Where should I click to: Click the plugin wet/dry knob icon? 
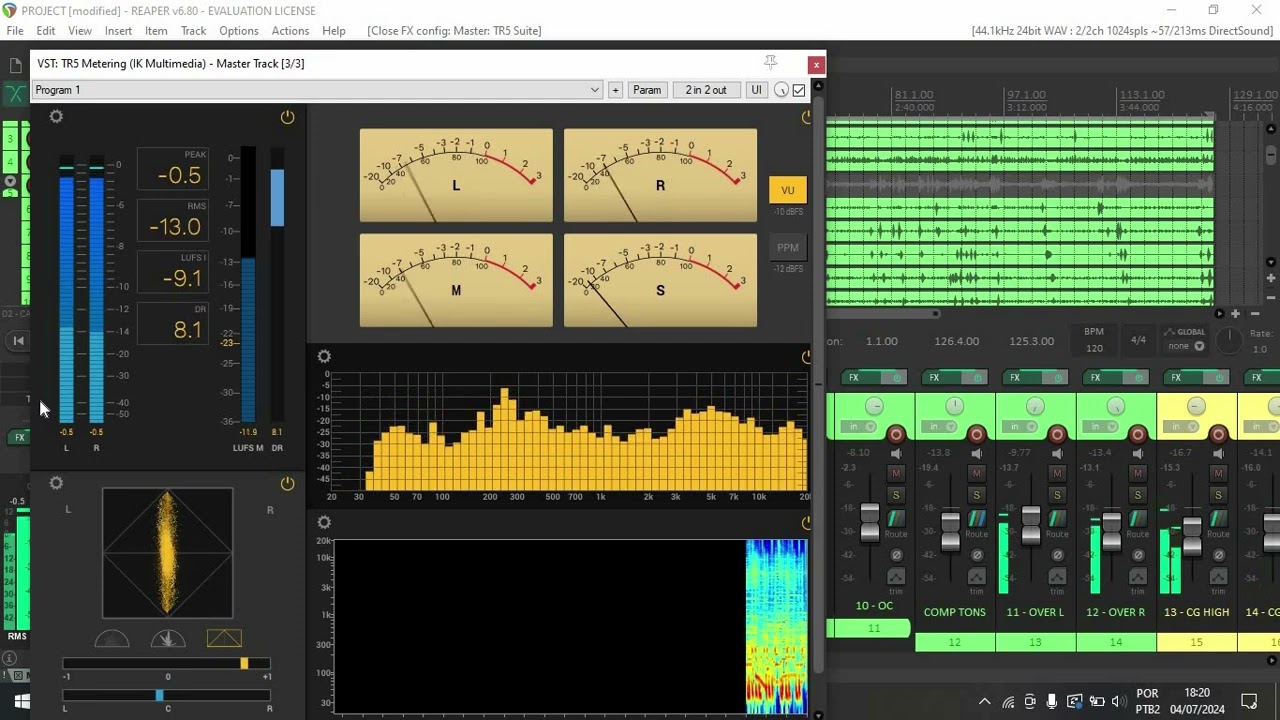click(781, 90)
